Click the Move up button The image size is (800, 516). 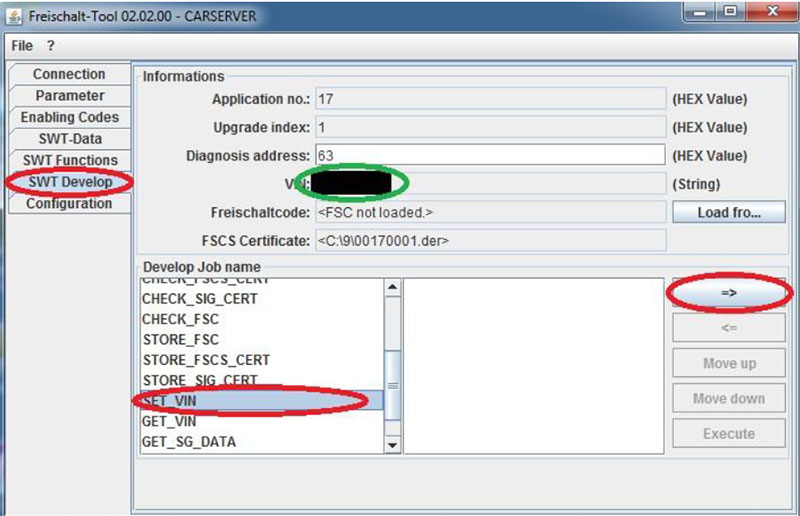click(729, 363)
